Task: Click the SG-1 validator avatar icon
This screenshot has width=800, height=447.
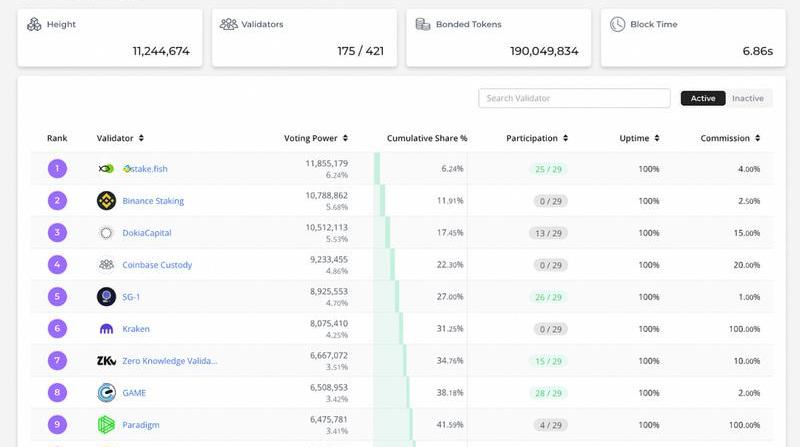Action: [106, 297]
